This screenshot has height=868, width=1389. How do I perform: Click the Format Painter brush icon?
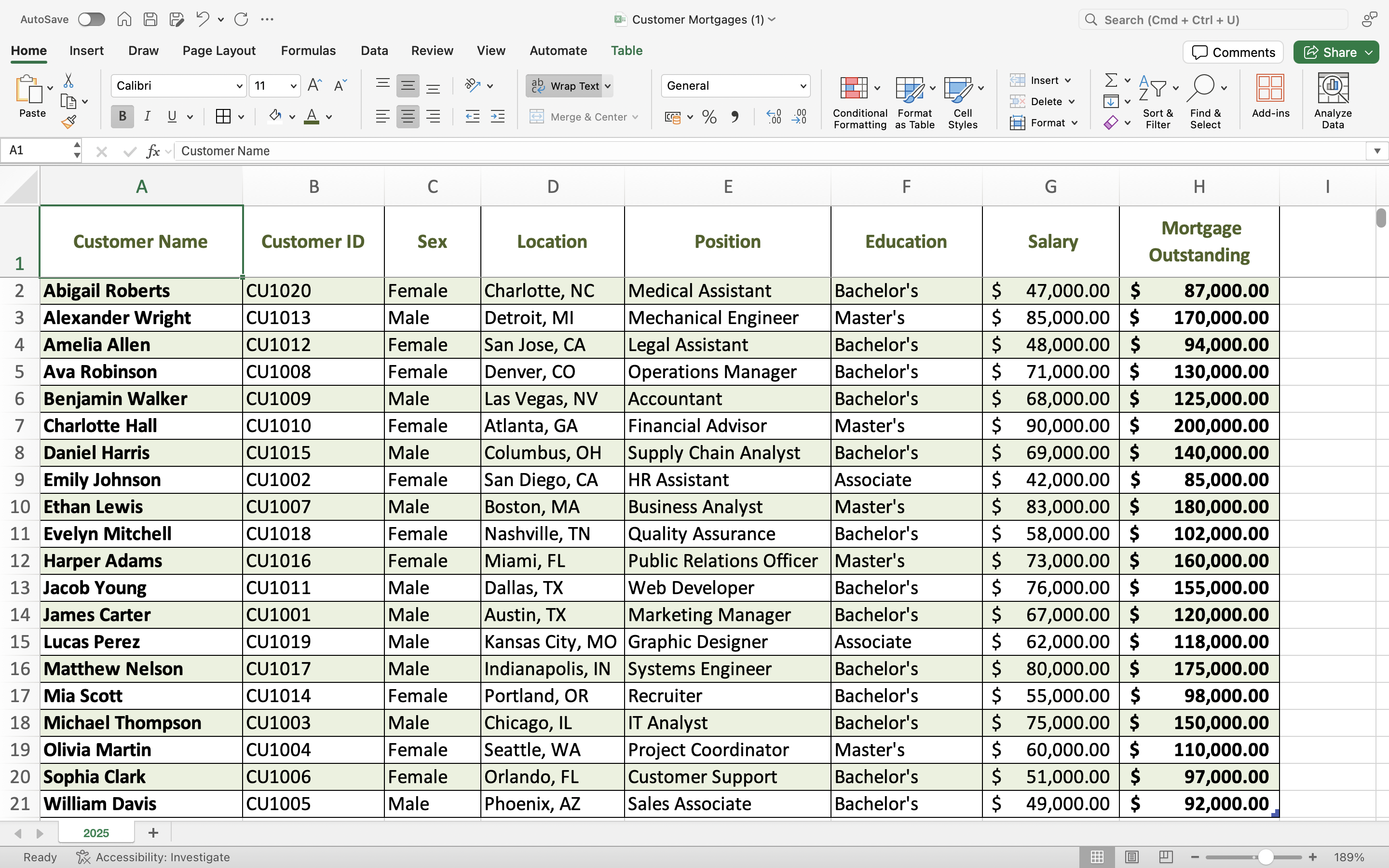point(69,122)
